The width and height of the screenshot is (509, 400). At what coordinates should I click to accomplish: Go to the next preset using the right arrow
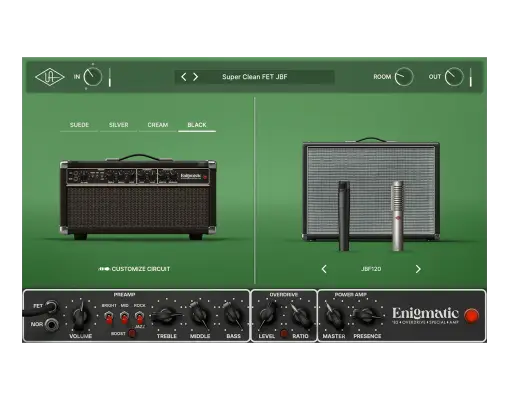[196, 77]
